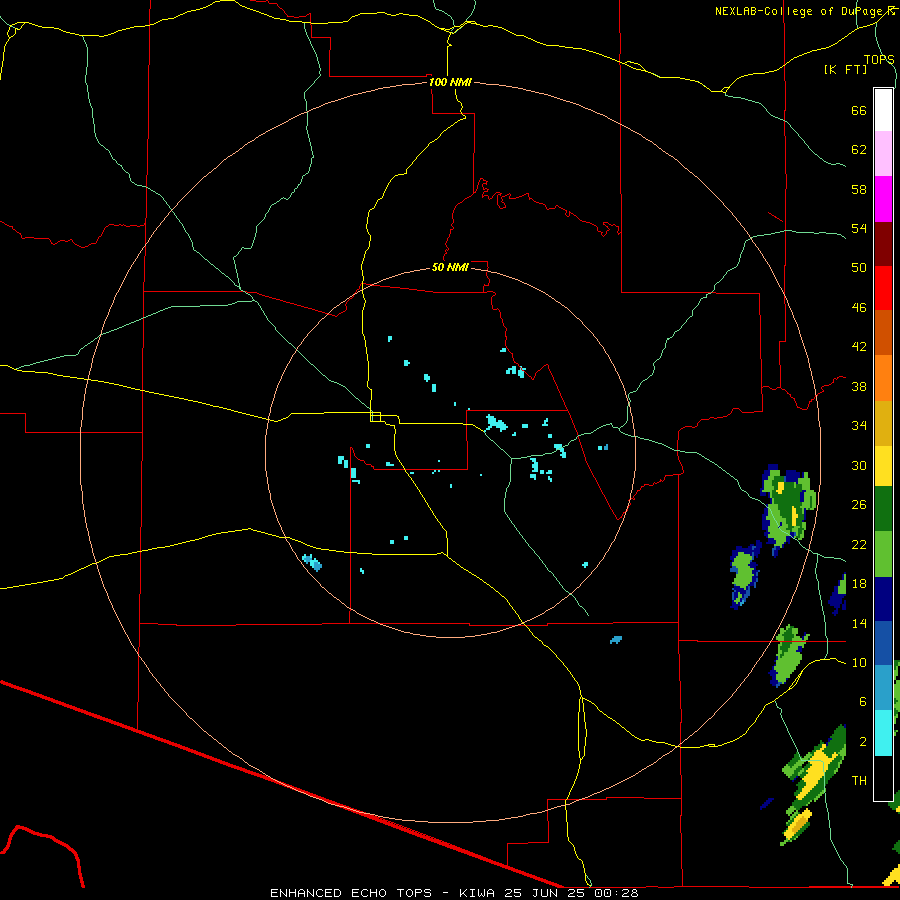Click the 100 NMI range ring label
Viewport: 900px width, 900px height.
(x=450, y=82)
